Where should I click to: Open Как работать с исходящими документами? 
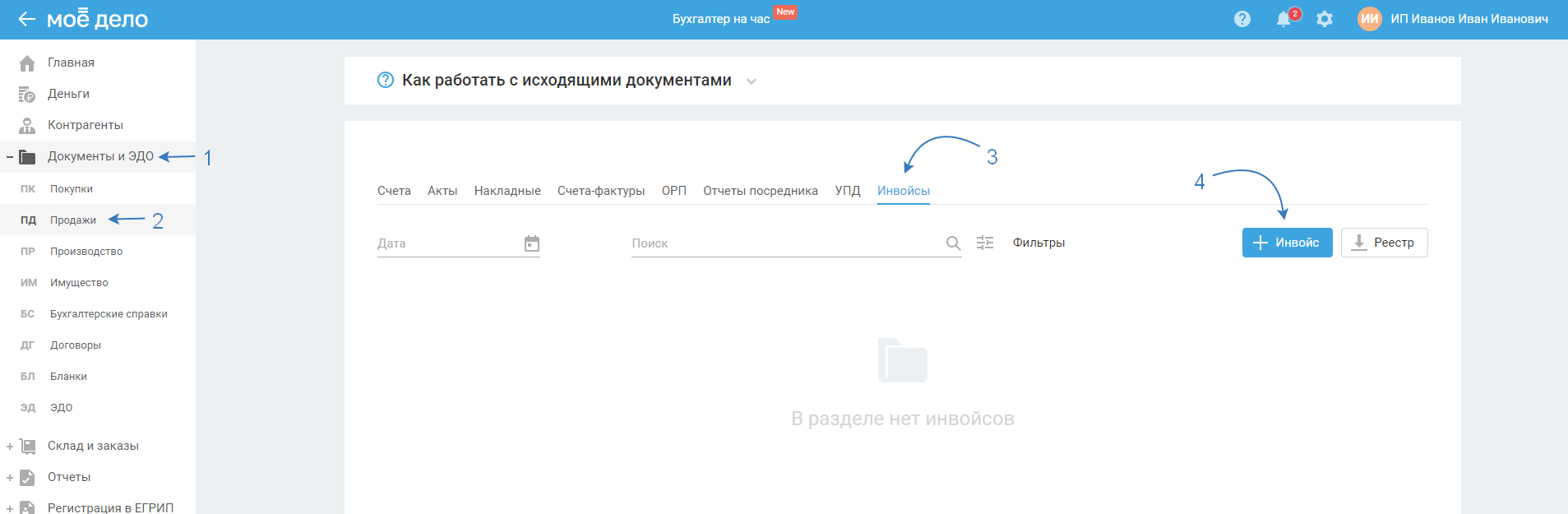567,80
